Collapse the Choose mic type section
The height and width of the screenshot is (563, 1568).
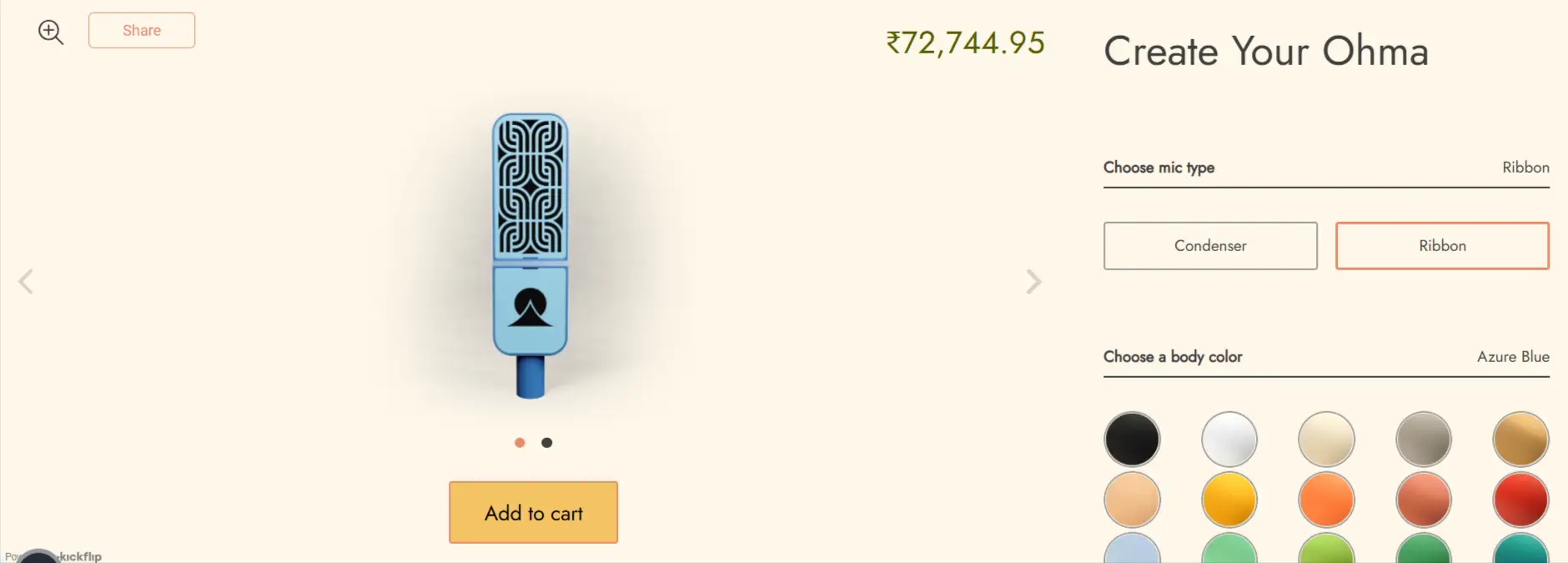click(x=1326, y=168)
